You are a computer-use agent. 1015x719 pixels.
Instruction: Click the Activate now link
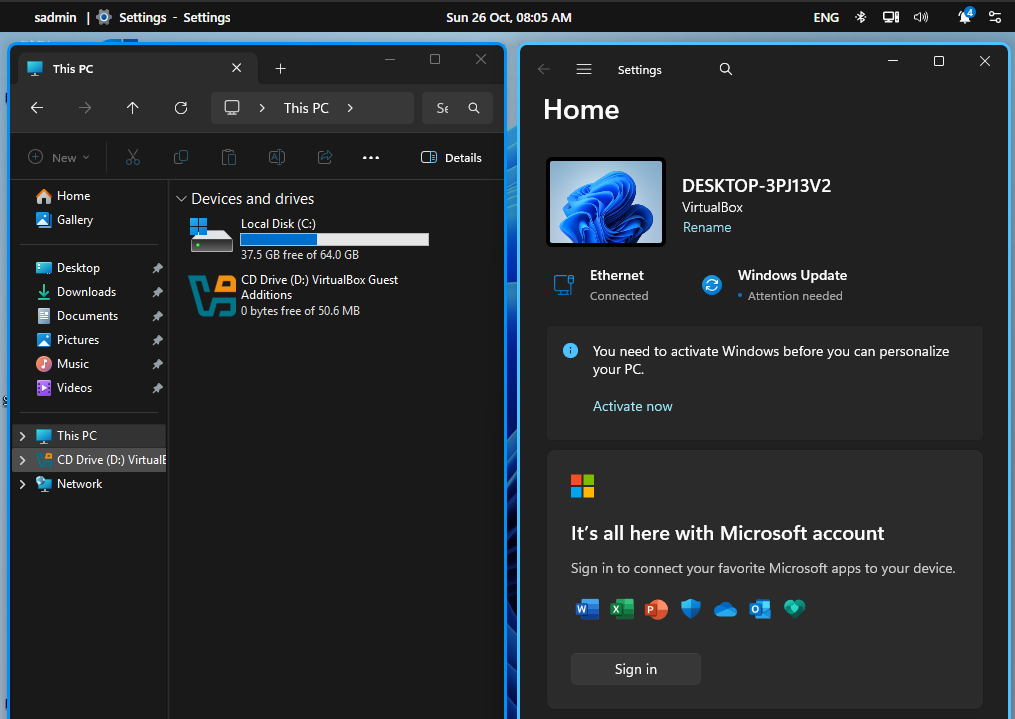point(632,406)
